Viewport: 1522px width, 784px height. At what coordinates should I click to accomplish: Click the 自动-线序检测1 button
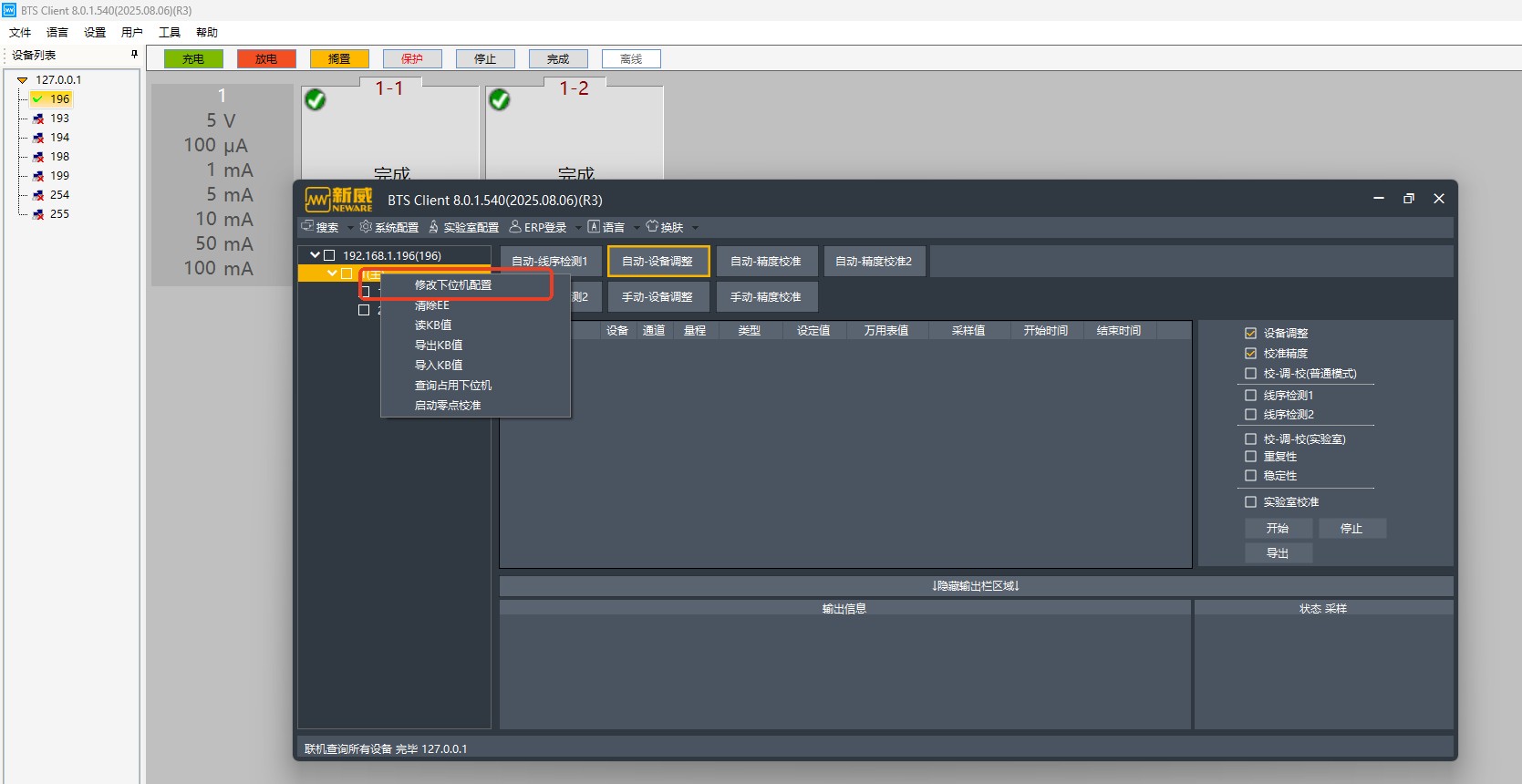pos(550,262)
